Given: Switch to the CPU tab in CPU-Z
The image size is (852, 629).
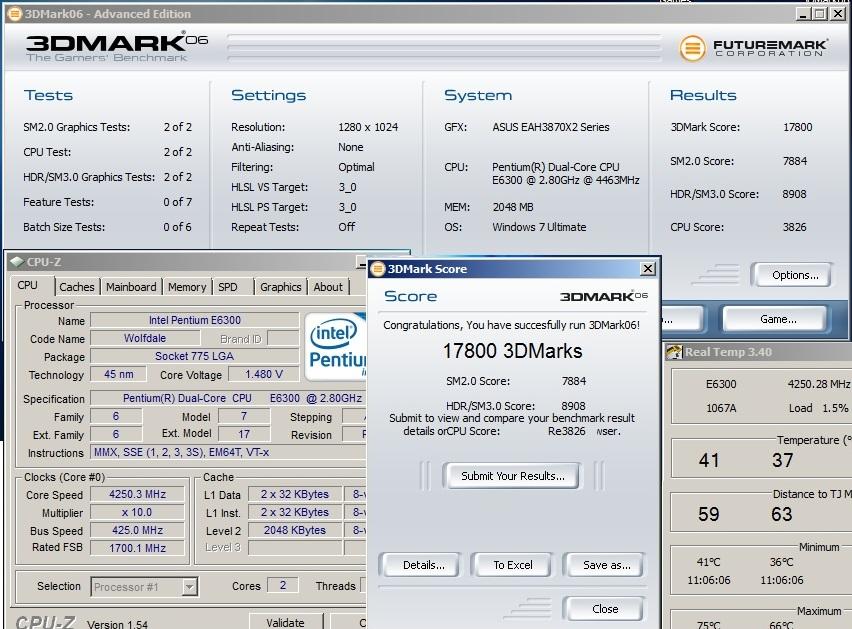Looking at the screenshot, I should 28,286.
